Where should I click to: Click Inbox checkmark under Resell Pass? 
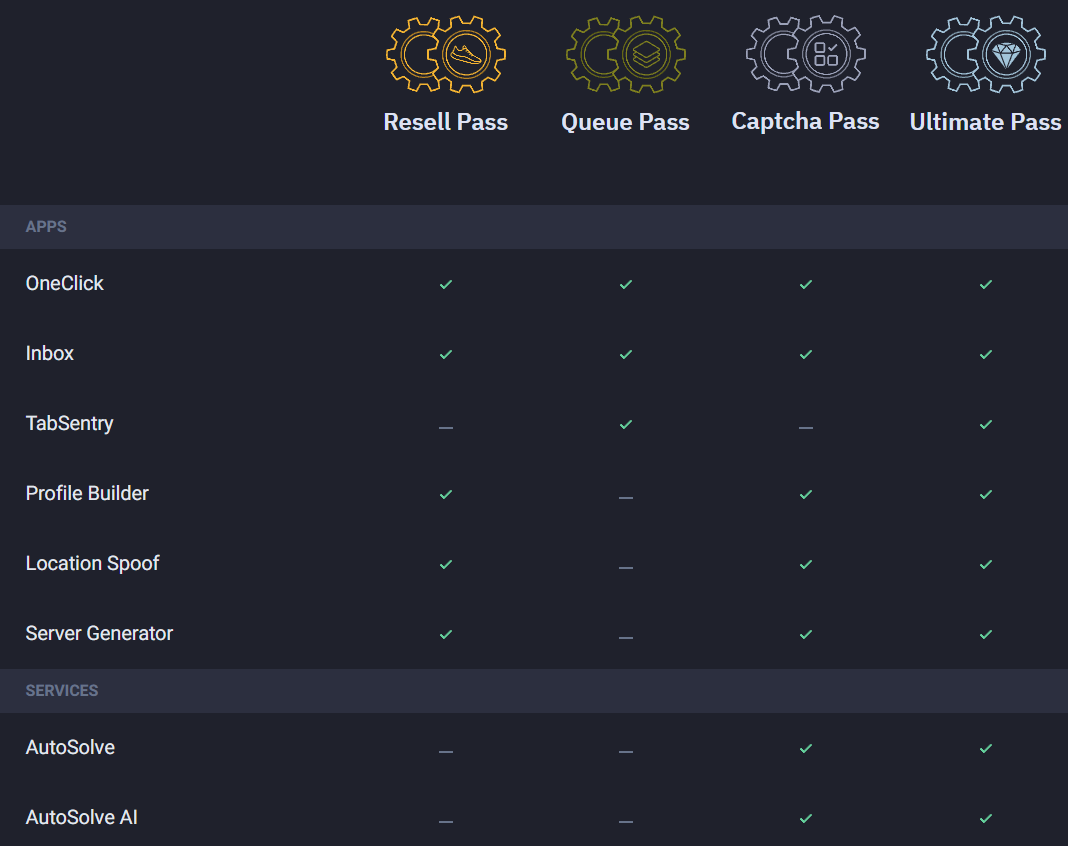(x=445, y=354)
